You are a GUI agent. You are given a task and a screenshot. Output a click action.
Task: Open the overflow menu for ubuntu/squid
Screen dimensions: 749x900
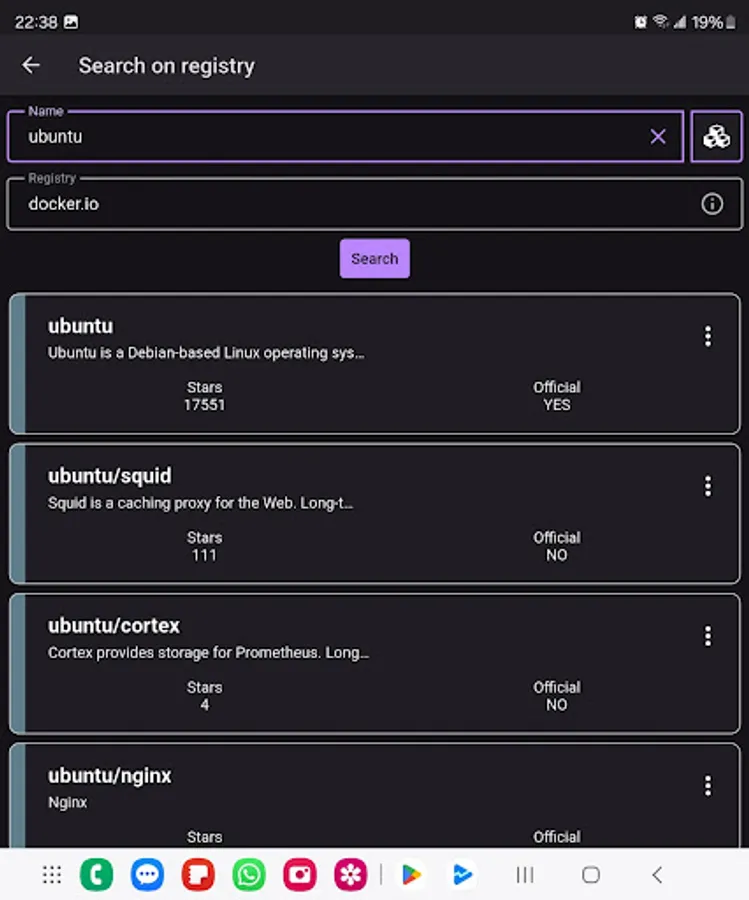[708, 486]
